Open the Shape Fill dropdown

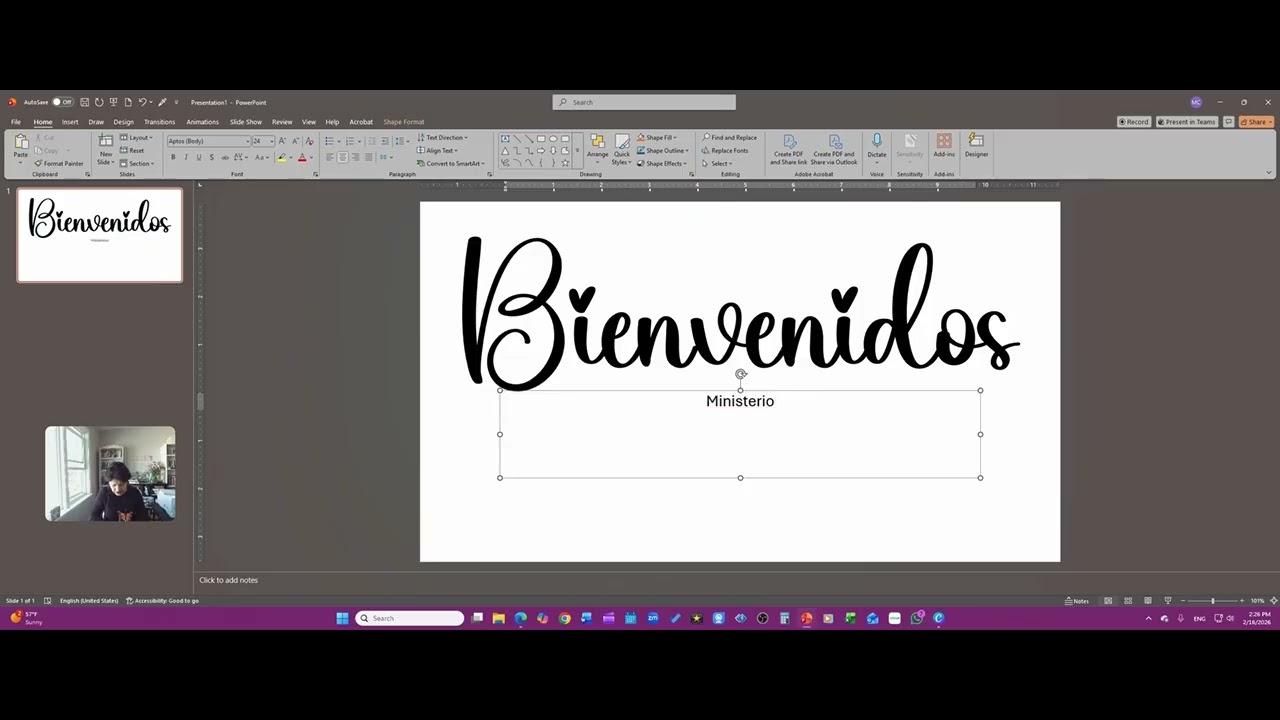(x=657, y=137)
